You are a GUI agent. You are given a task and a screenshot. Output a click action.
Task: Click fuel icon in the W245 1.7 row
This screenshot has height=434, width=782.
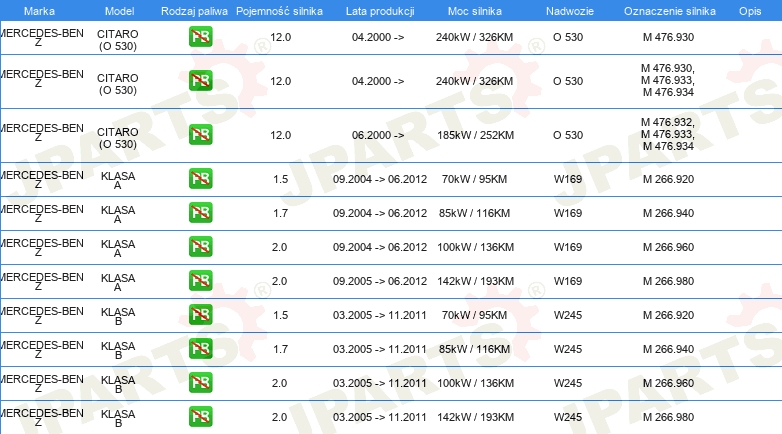pyautogui.click(x=200, y=349)
